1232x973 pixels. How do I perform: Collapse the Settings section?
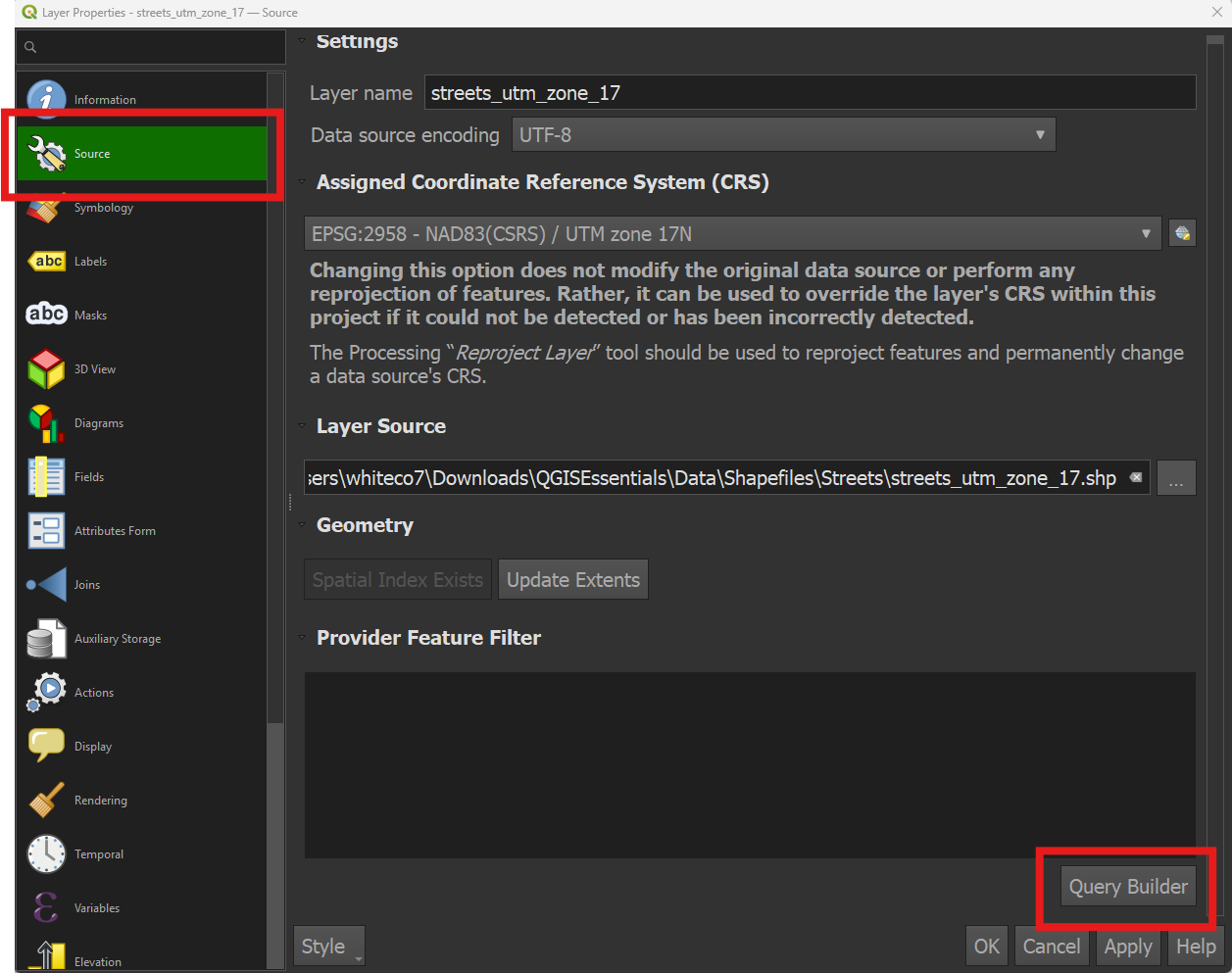[302, 41]
